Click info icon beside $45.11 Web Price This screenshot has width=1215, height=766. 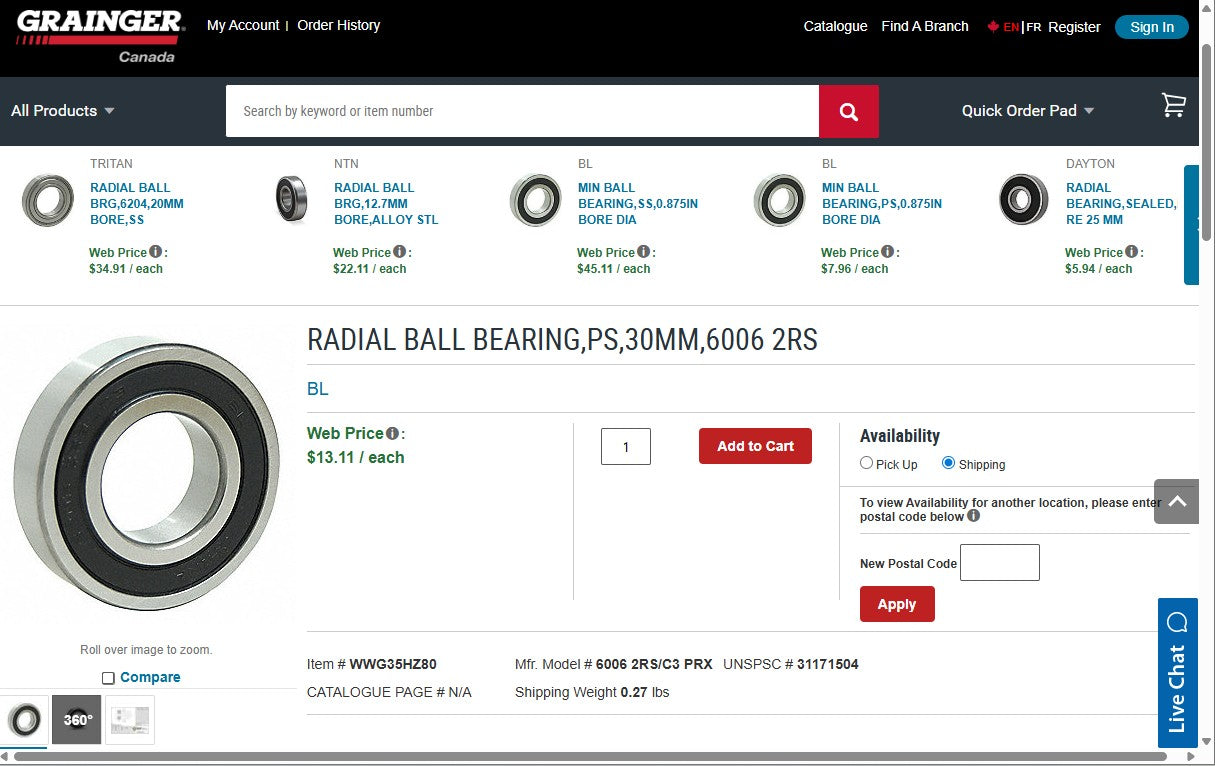(644, 252)
